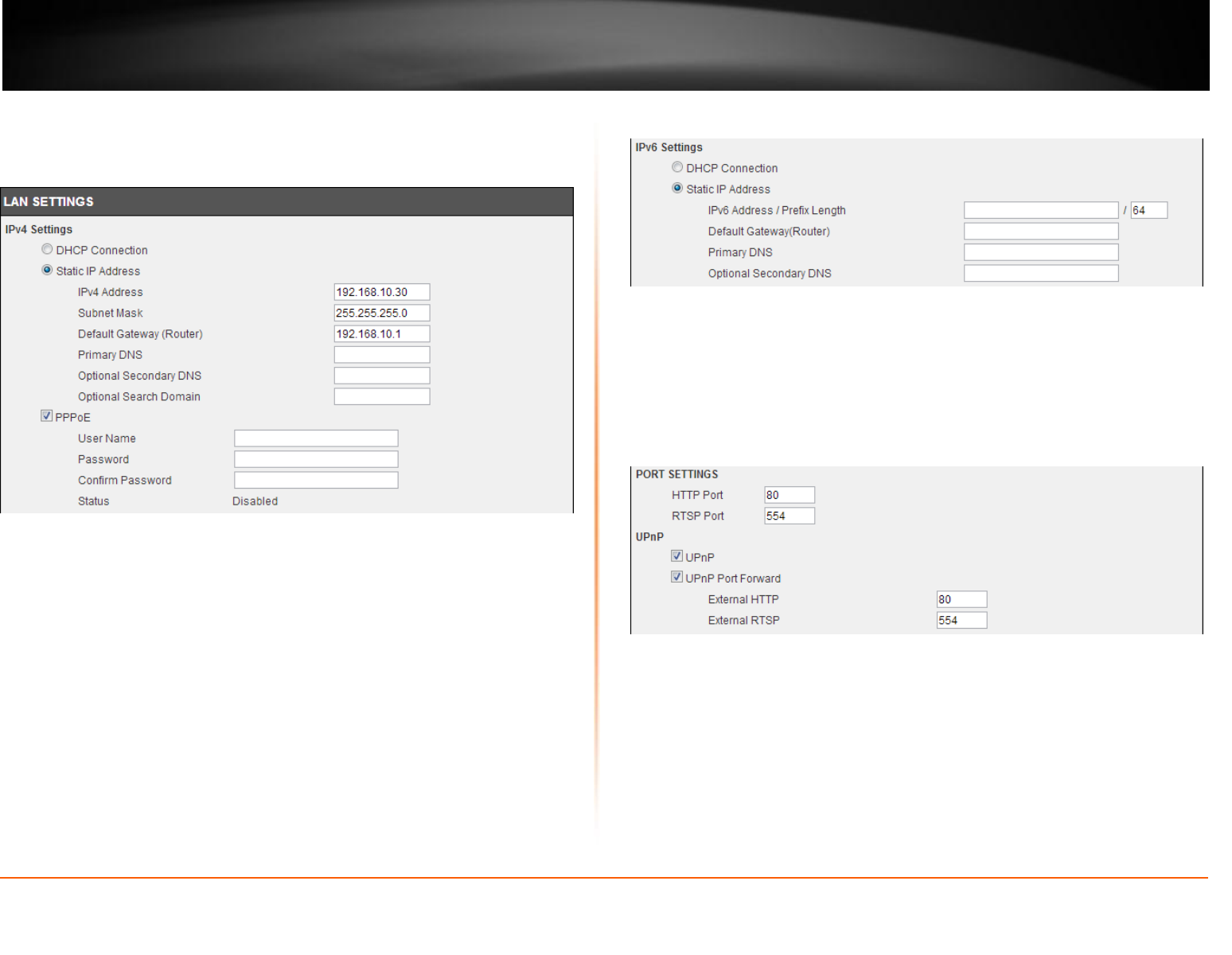The width and height of the screenshot is (1232, 955).
Task: Click the PORT SETTINGS heading
Action: click(x=676, y=474)
